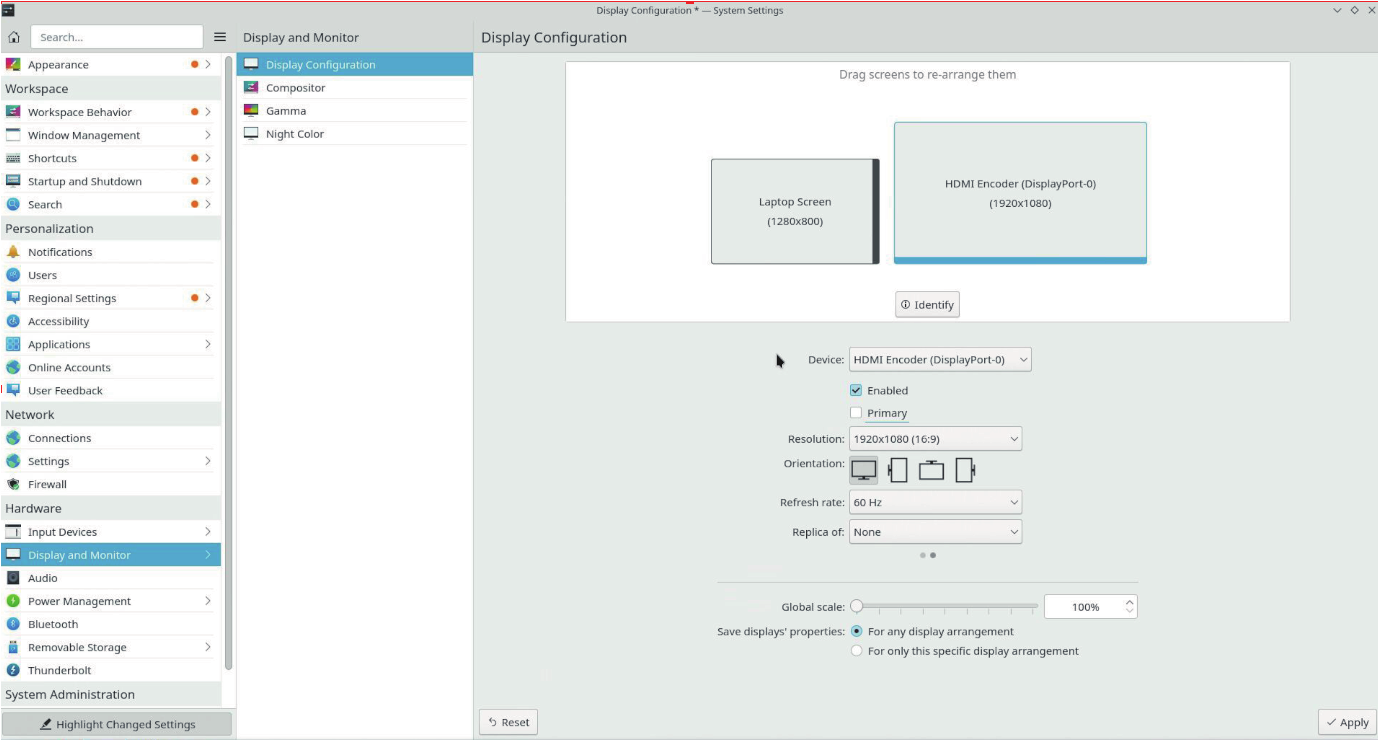The height and width of the screenshot is (740, 1378).
Task: Check the Primary display checkbox
Action: pyautogui.click(x=856, y=413)
